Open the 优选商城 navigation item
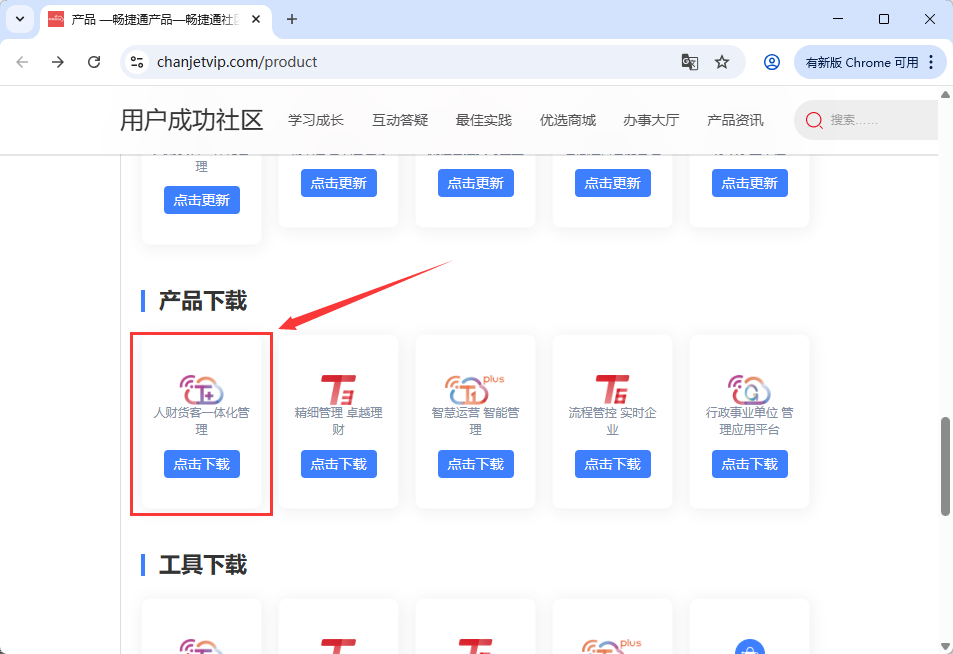 point(568,120)
